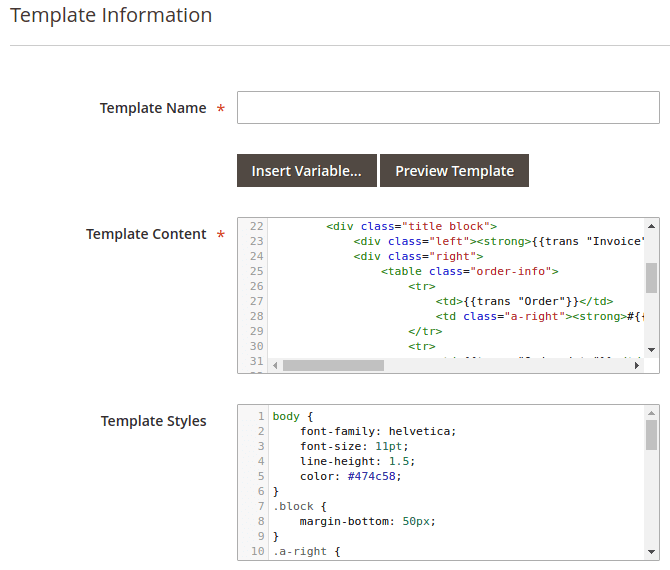This screenshot has height=570, width=670.
Task: Click the 'body {' line in Template Styles
Action: (x=293, y=416)
